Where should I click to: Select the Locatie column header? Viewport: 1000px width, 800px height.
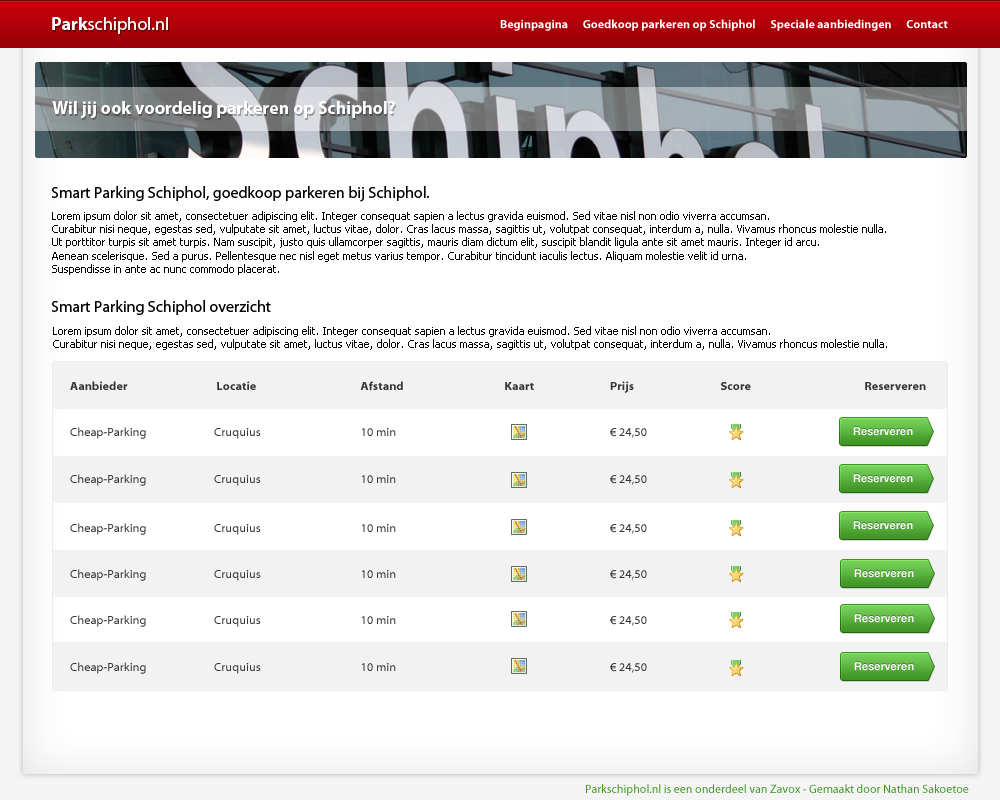(236, 386)
